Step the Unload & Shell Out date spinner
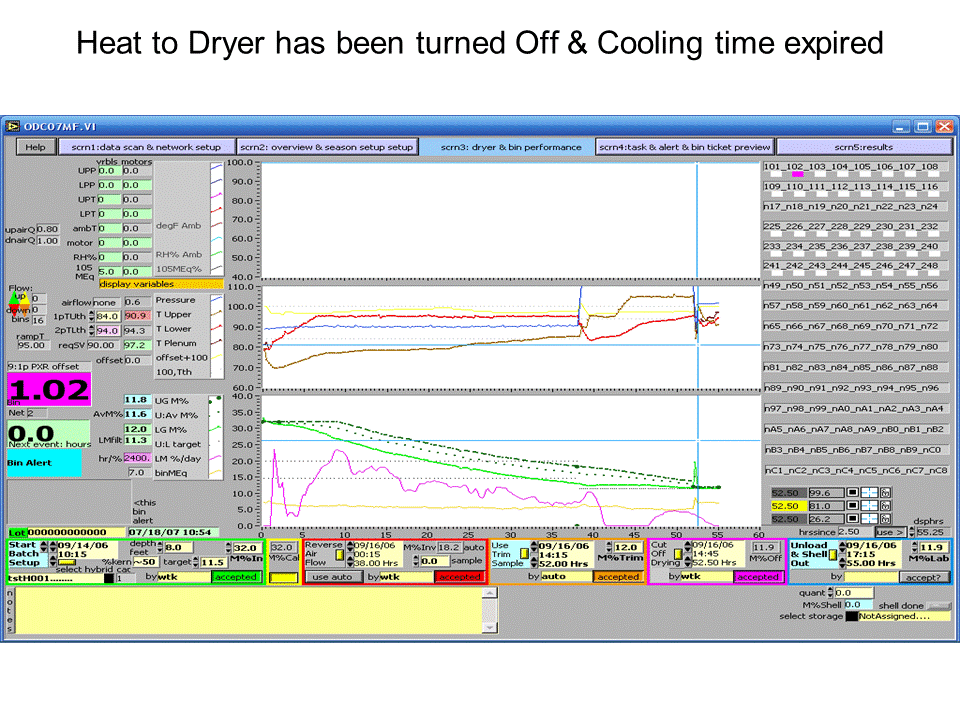This screenshot has width=960, height=720. click(842, 546)
